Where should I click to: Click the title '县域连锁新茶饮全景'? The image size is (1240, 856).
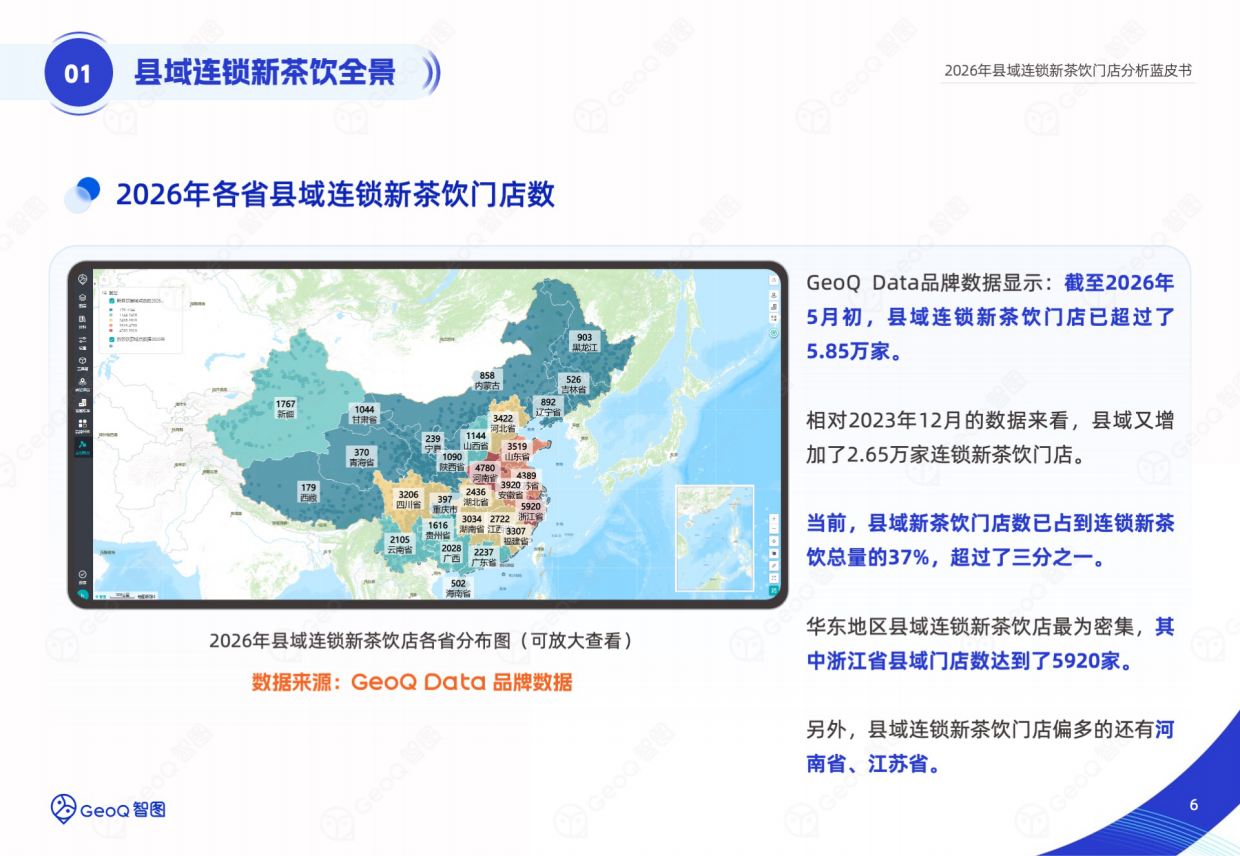coord(265,73)
